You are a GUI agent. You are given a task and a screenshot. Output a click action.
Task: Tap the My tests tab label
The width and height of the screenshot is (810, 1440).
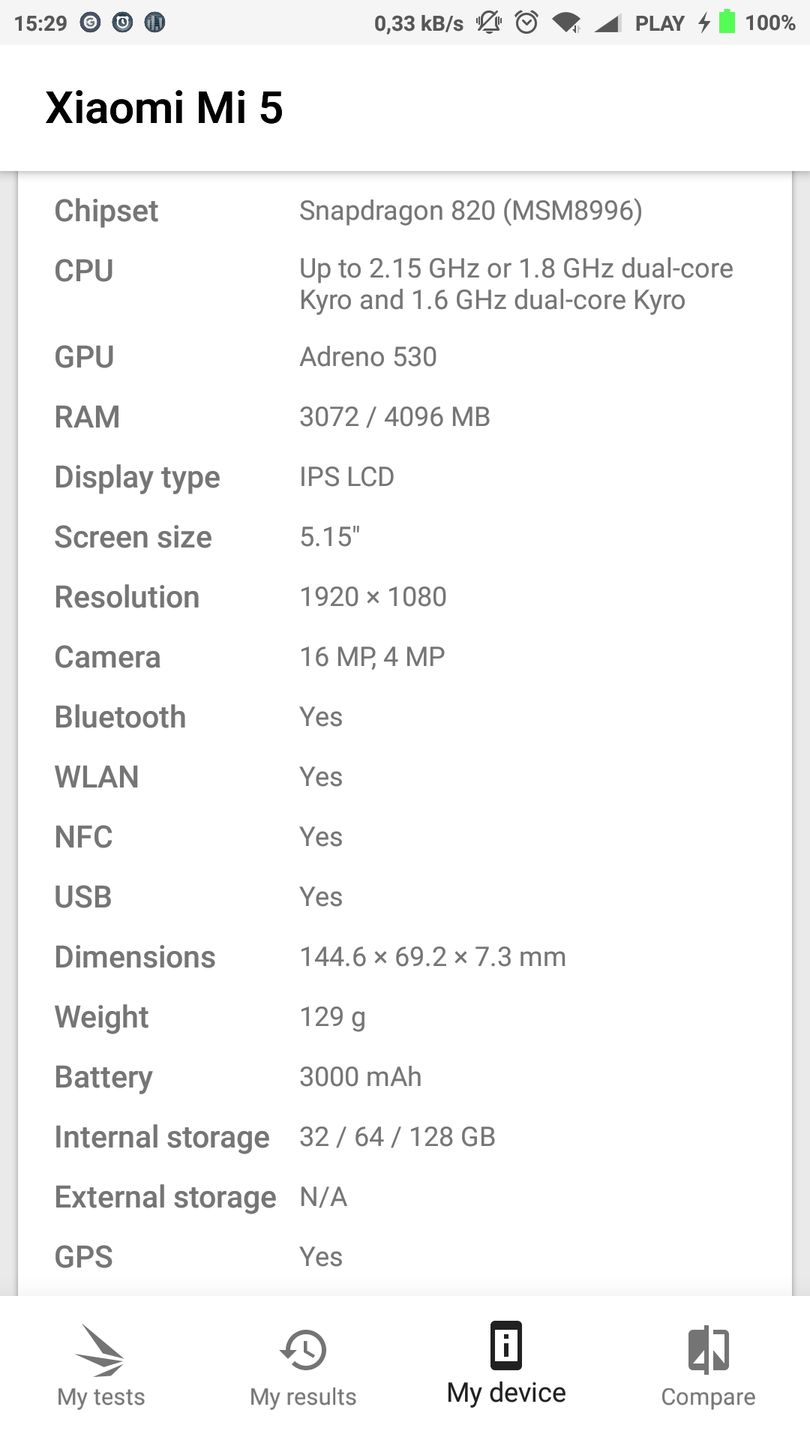click(x=100, y=1397)
